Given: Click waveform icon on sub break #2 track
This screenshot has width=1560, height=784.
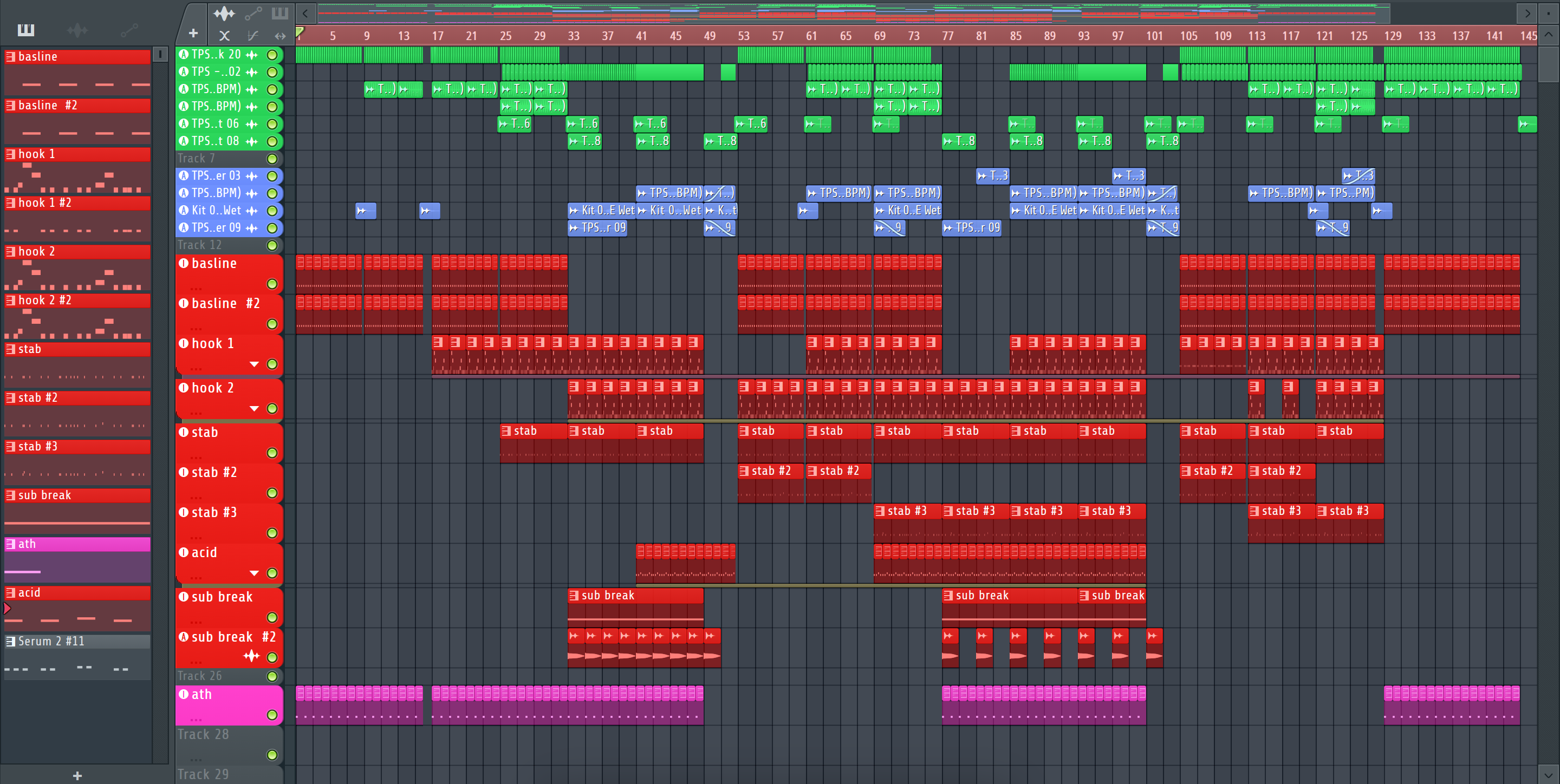Looking at the screenshot, I should [x=252, y=656].
